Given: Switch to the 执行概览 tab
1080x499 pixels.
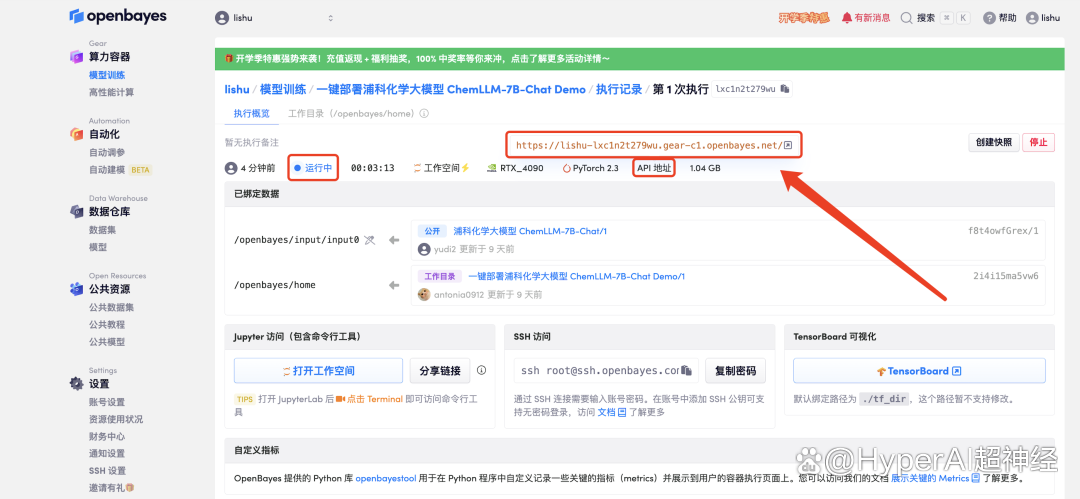Looking at the screenshot, I should pyautogui.click(x=252, y=113).
